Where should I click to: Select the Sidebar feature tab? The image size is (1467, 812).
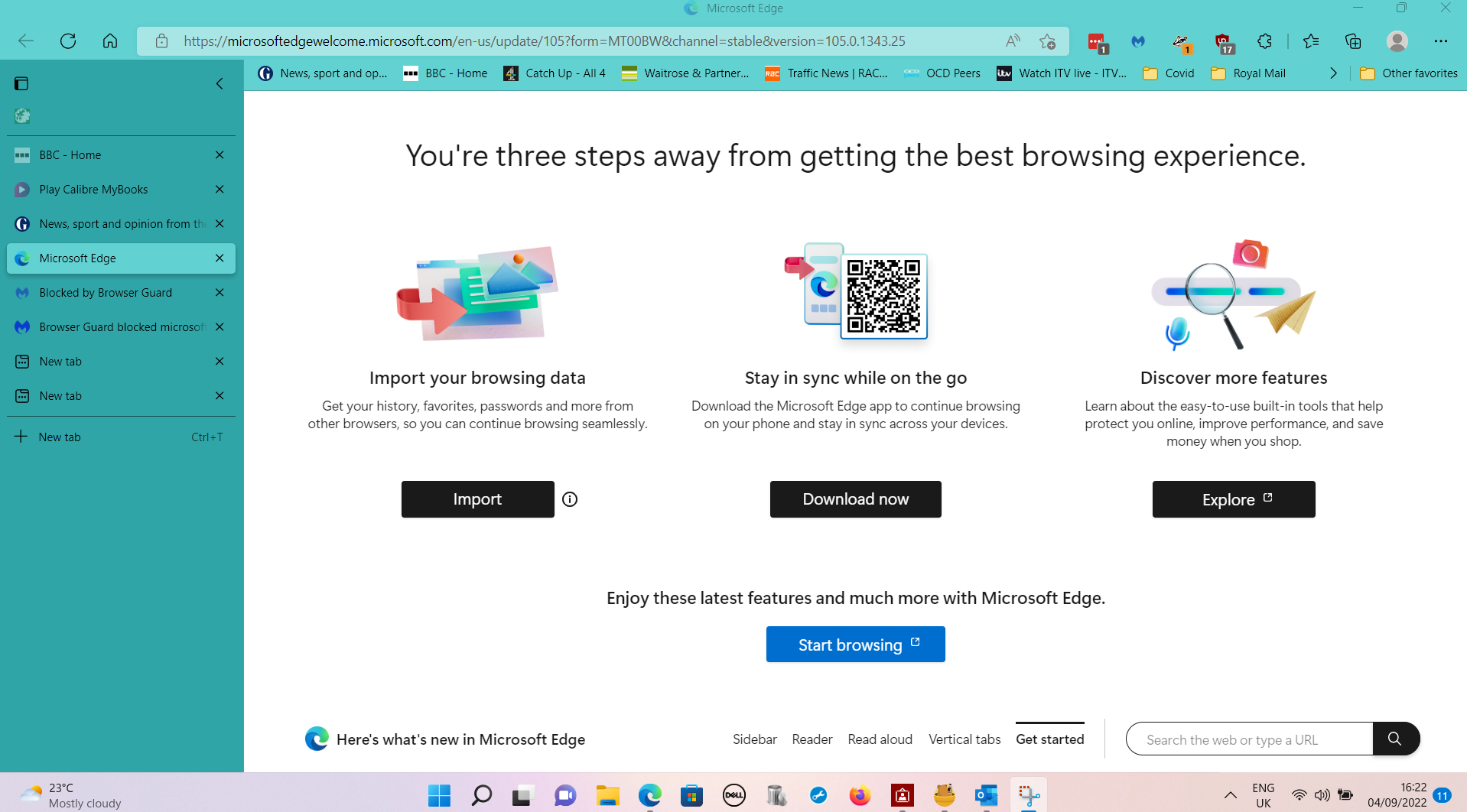point(755,739)
